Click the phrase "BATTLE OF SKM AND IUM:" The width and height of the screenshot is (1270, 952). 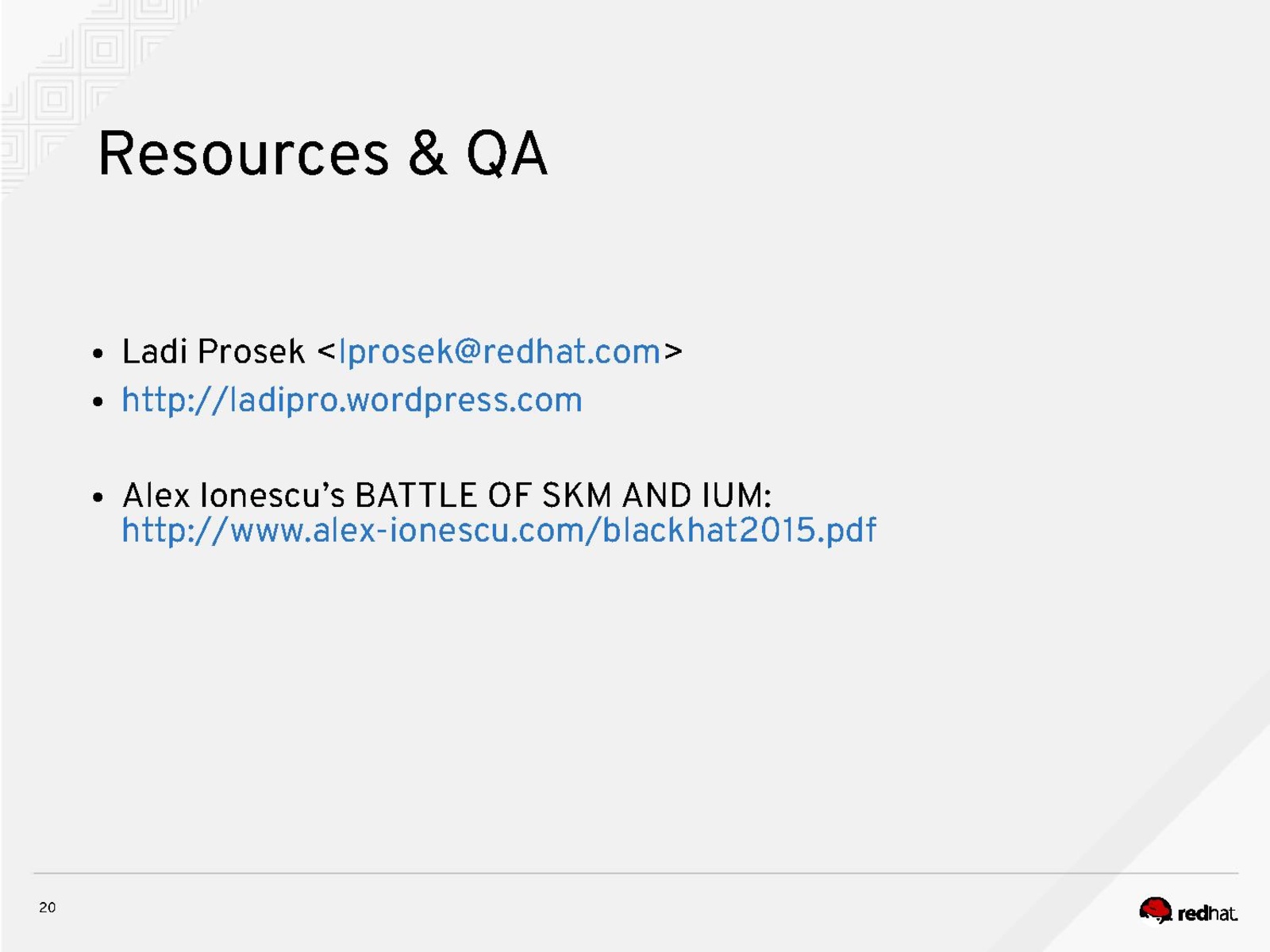pos(563,496)
